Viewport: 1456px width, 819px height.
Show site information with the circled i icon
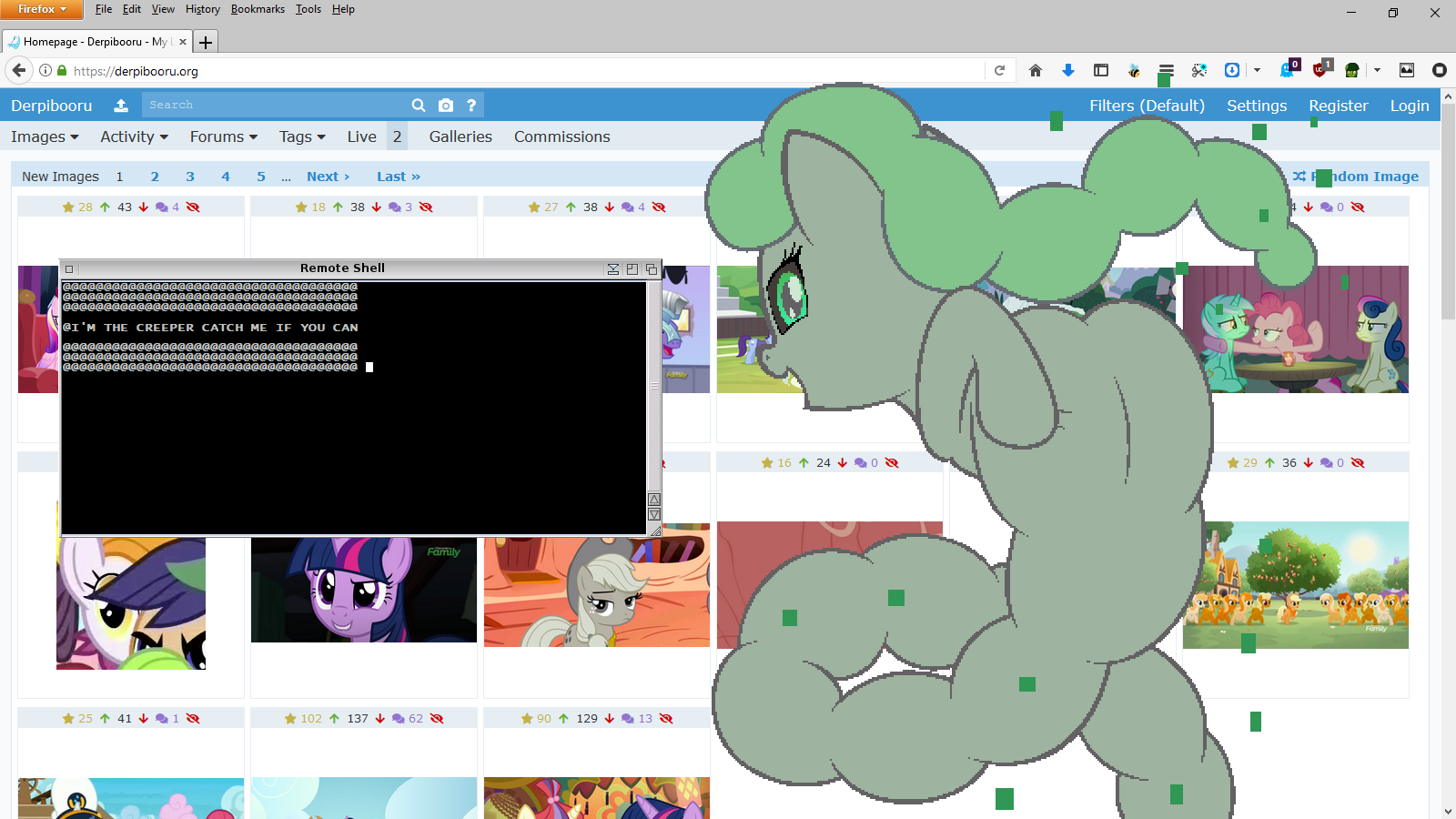(45, 70)
